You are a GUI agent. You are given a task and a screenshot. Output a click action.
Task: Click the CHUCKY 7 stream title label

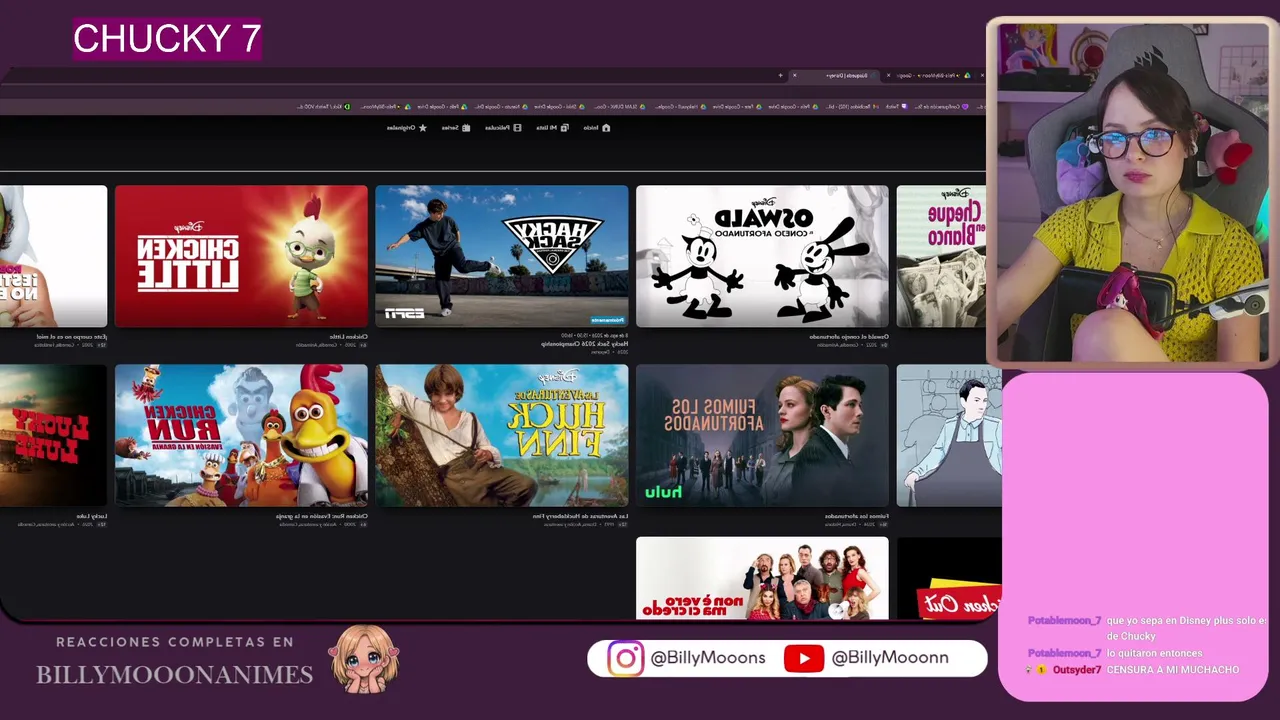click(x=167, y=39)
